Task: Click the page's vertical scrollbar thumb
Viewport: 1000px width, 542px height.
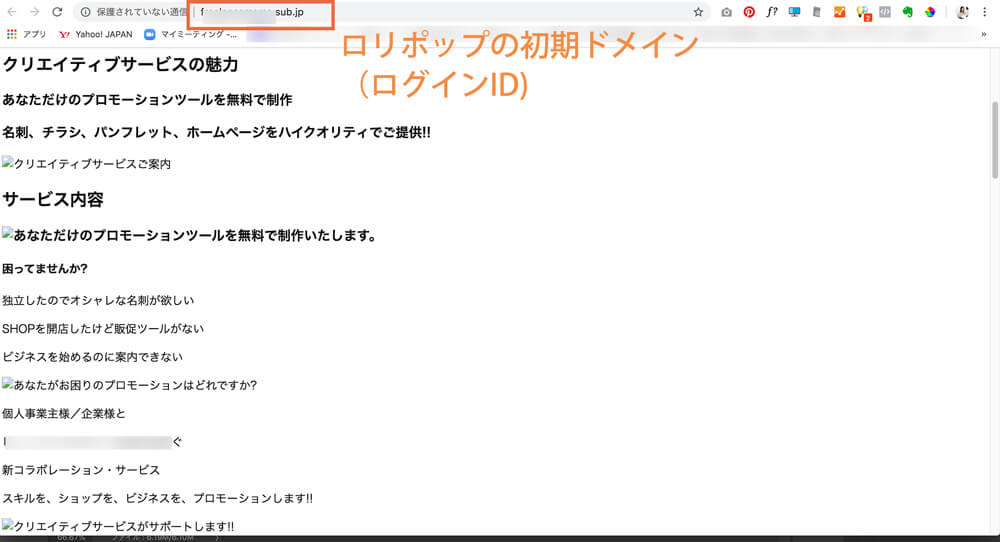Action: pyautogui.click(x=994, y=140)
